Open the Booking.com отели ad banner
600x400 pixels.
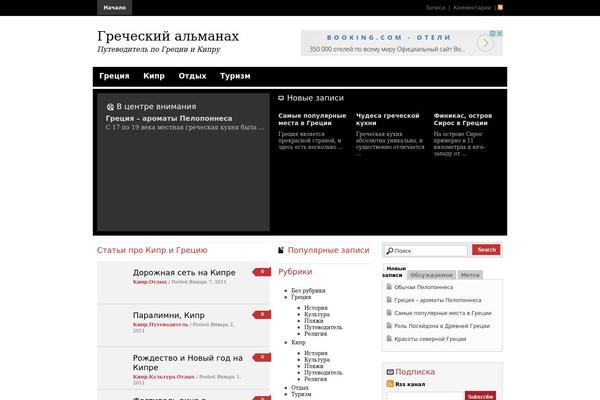click(402, 43)
